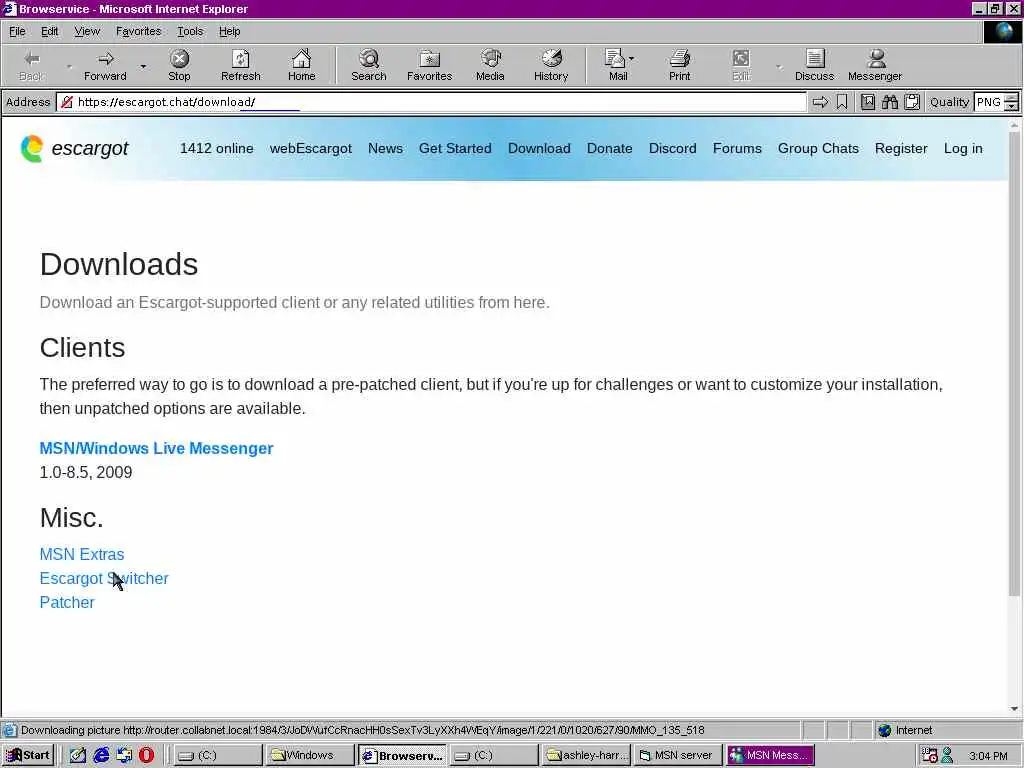
Task: Click the bookmark ribbon icon
Action: [x=842, y=102]
